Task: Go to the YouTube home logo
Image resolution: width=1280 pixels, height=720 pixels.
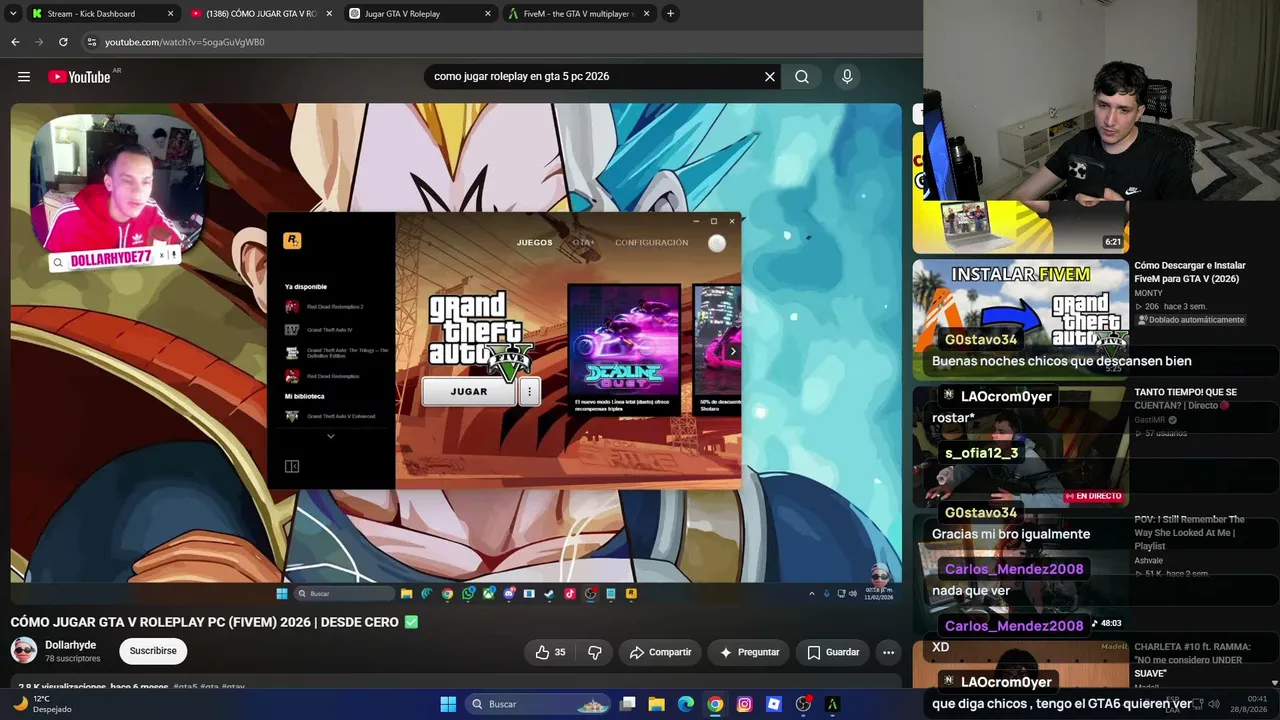Action: tap(79, 77)
